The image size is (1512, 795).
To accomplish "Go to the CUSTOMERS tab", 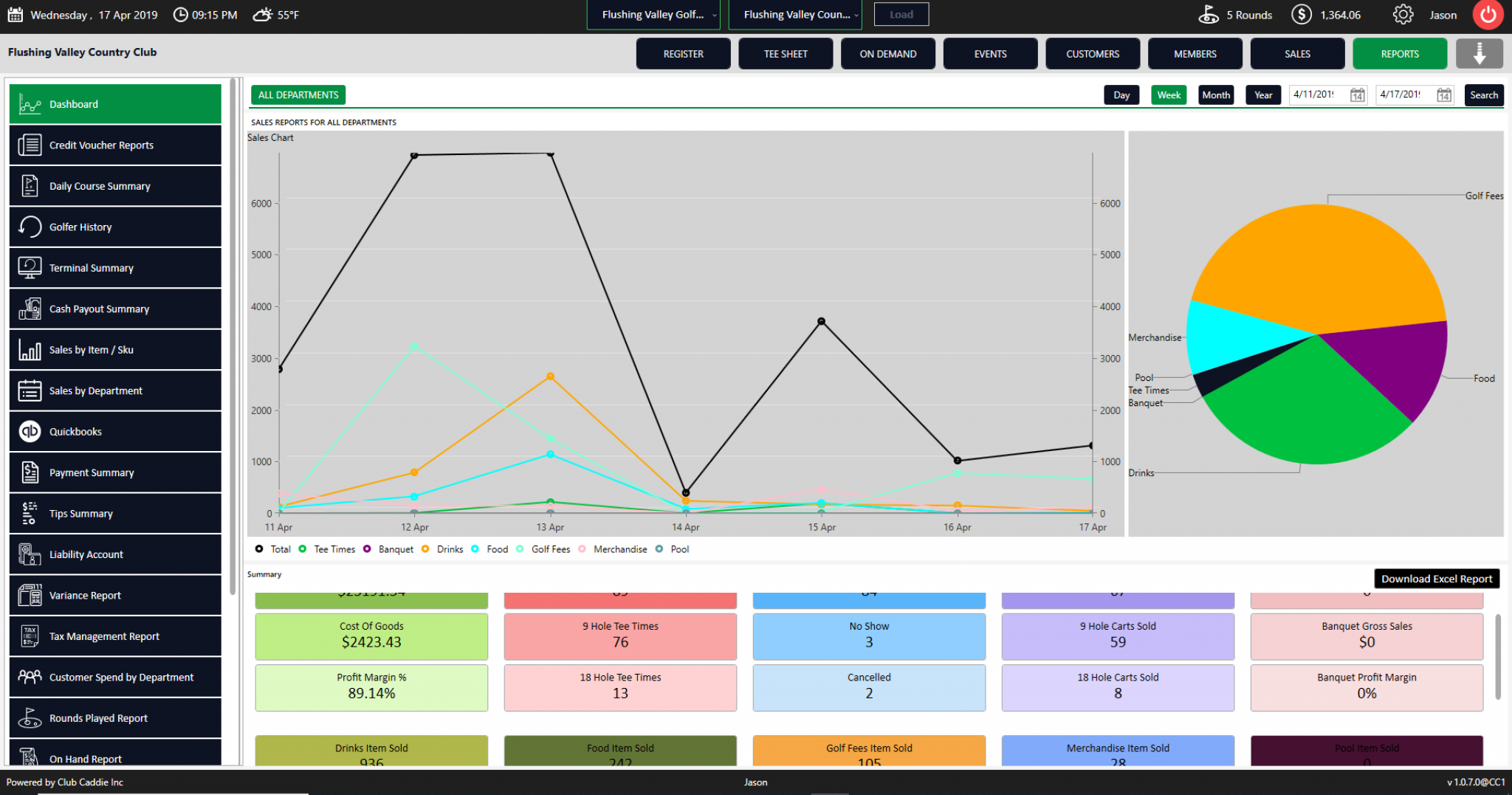I will point(1092,52).
